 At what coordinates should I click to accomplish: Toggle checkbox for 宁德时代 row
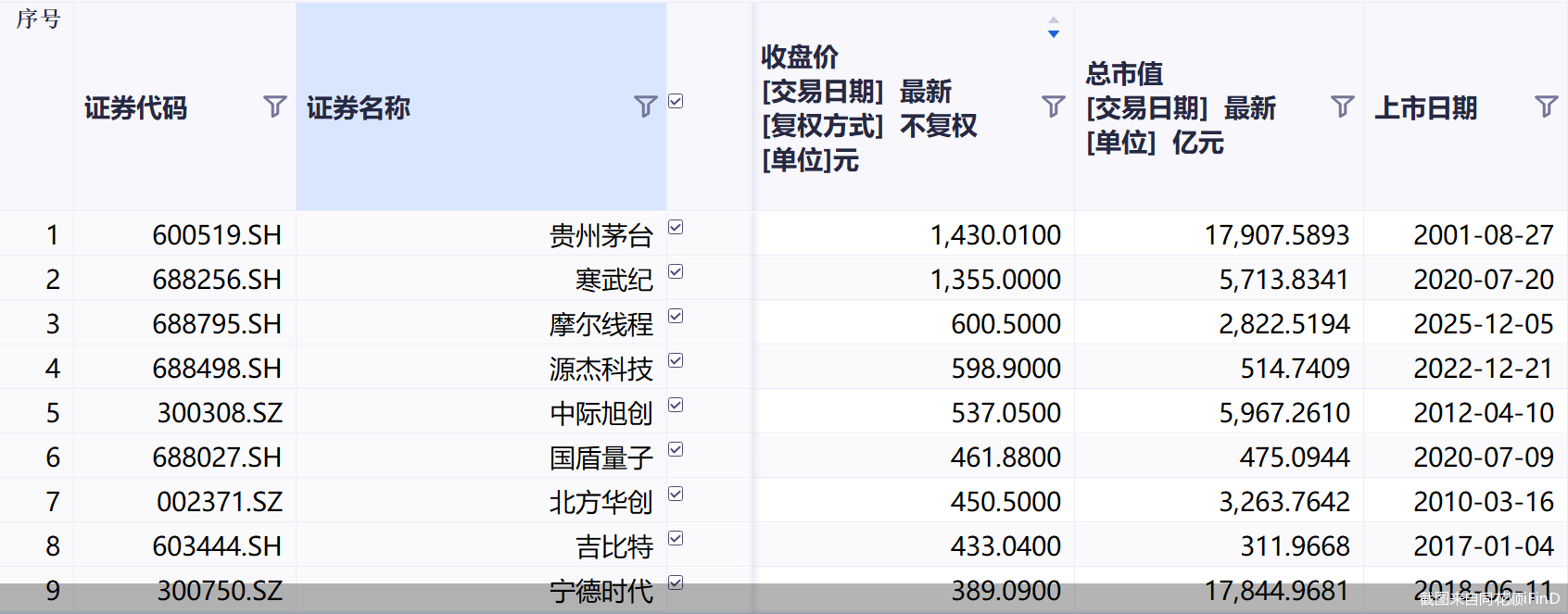[676, 583]
